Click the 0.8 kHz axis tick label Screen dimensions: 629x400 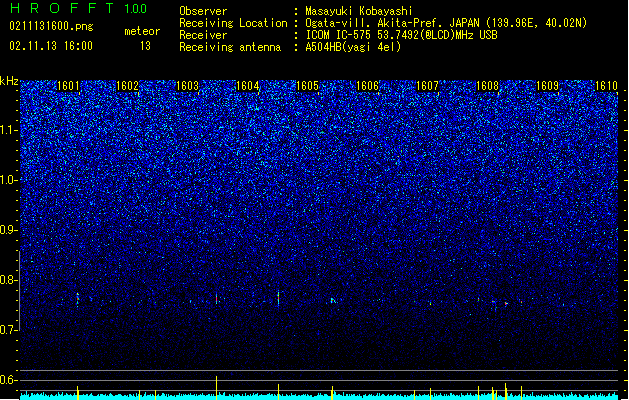tap(8, 280)
